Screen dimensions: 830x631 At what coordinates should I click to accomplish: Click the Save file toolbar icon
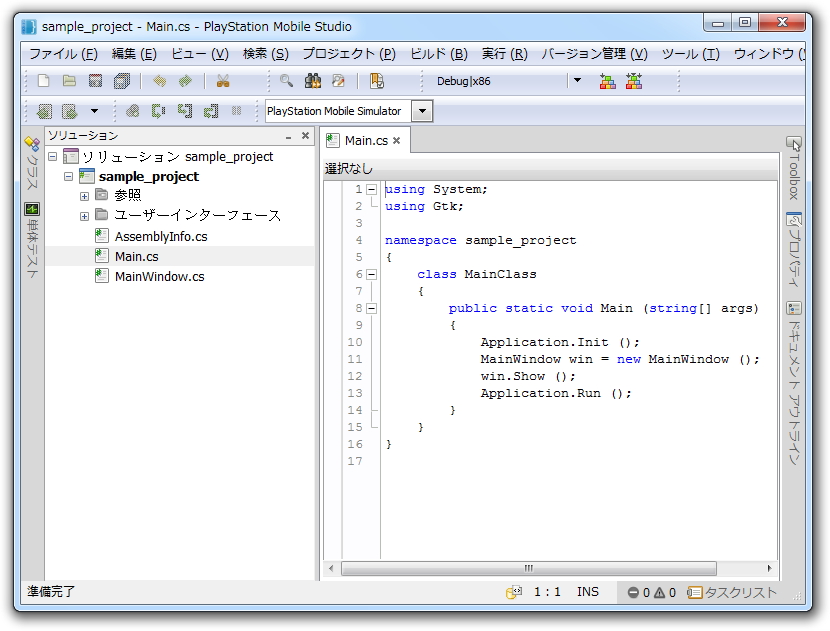click(95, 81)
